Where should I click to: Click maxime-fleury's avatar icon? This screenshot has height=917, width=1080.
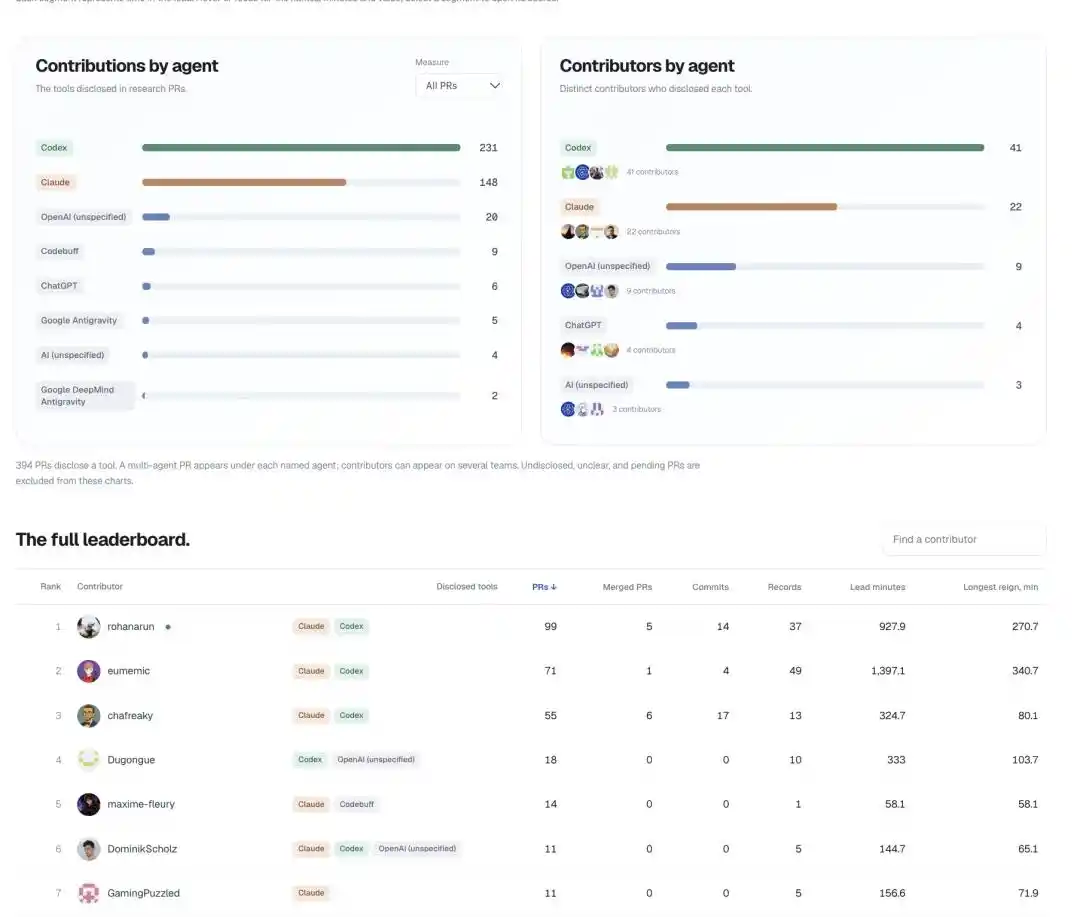88,804
